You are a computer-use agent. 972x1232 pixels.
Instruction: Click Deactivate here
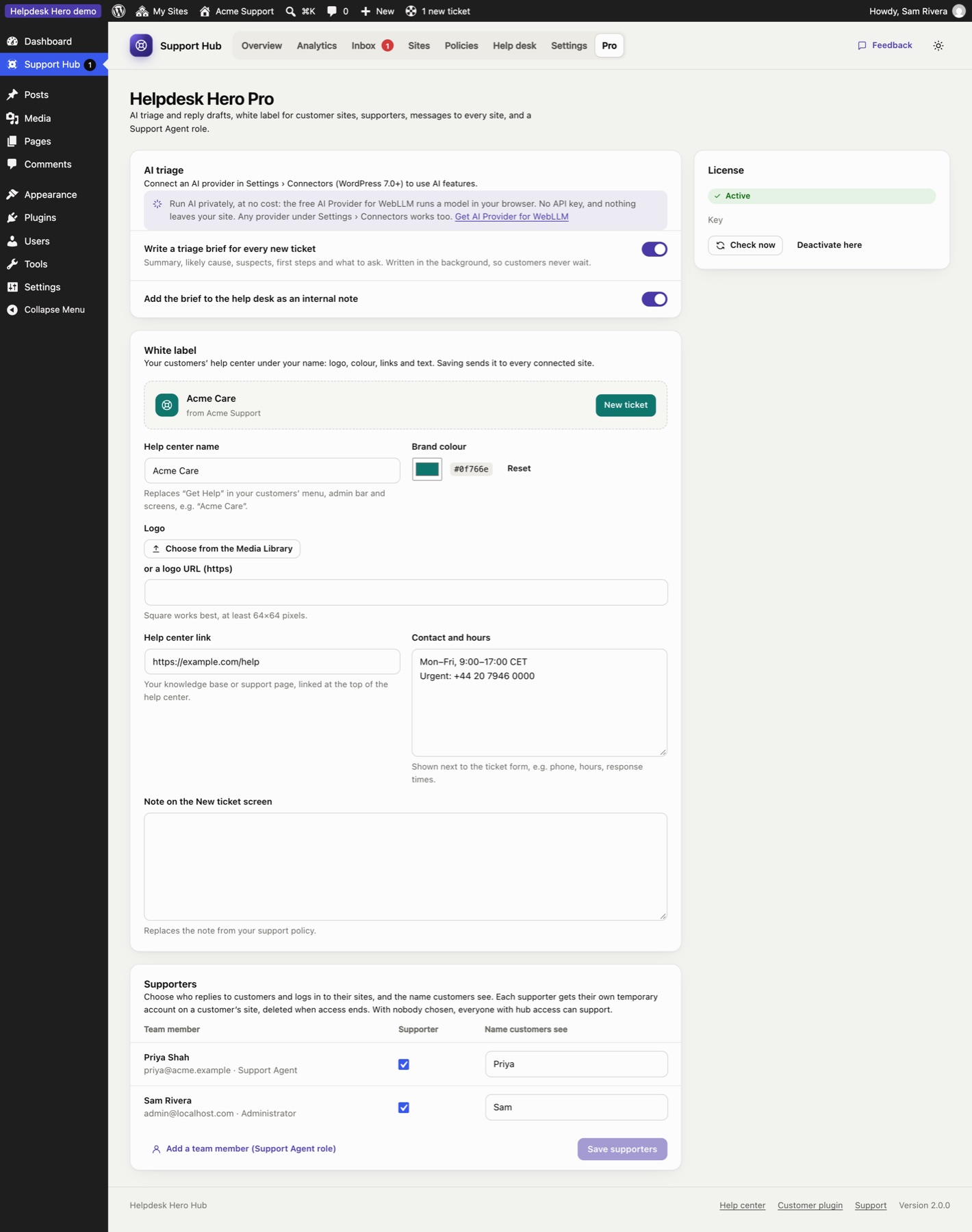point(829,245)
